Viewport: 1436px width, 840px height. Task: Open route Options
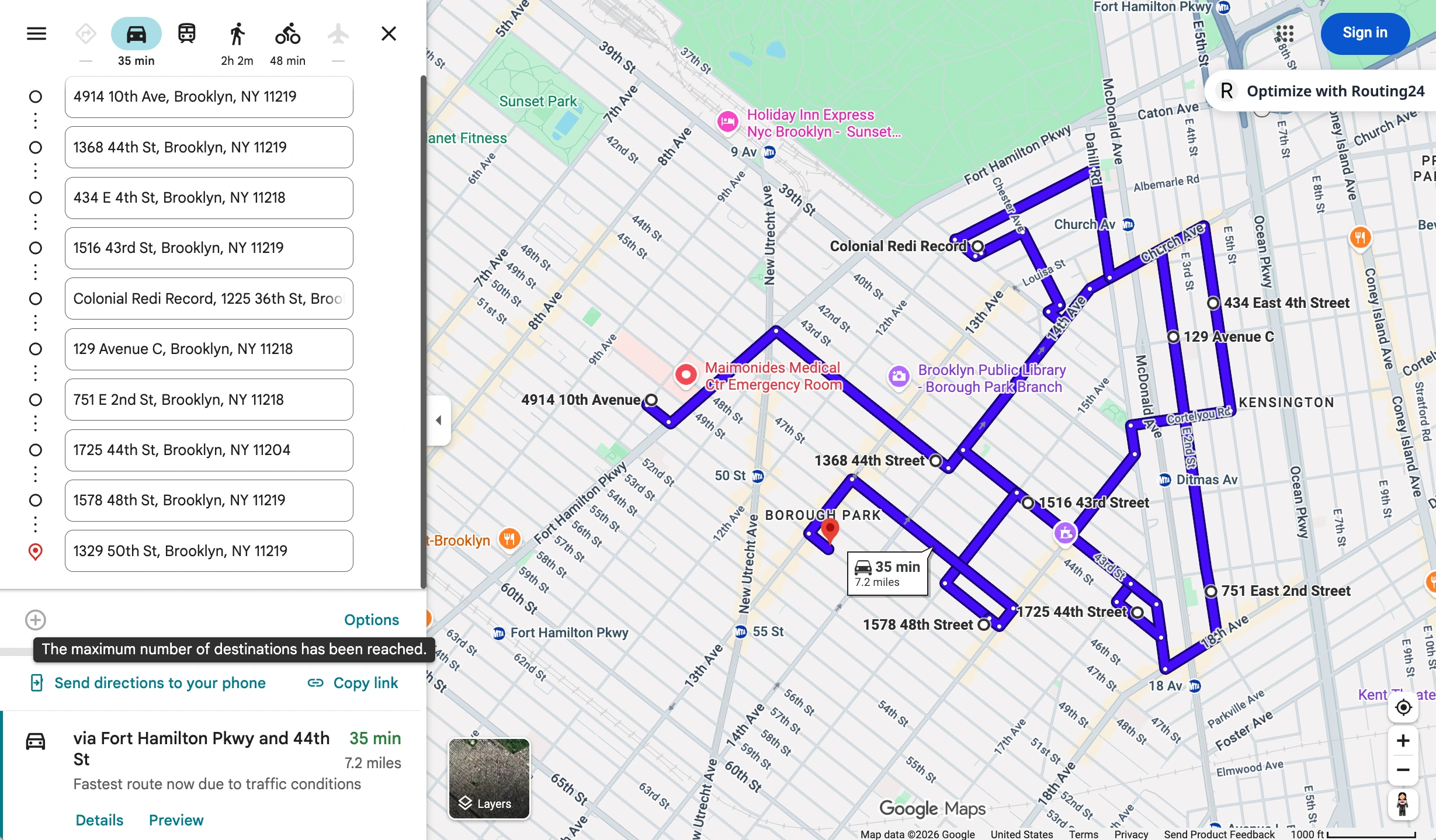[372, 620]
